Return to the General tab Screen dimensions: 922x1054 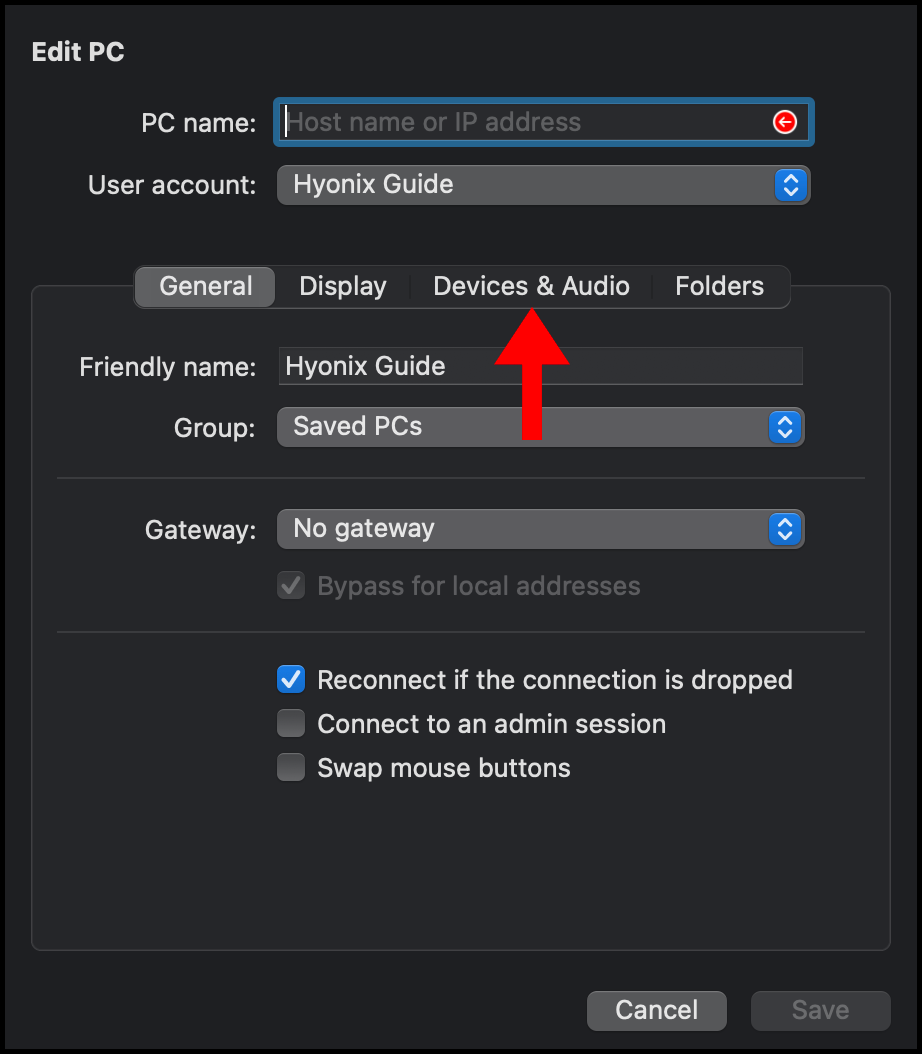click(x=204, y=286)
